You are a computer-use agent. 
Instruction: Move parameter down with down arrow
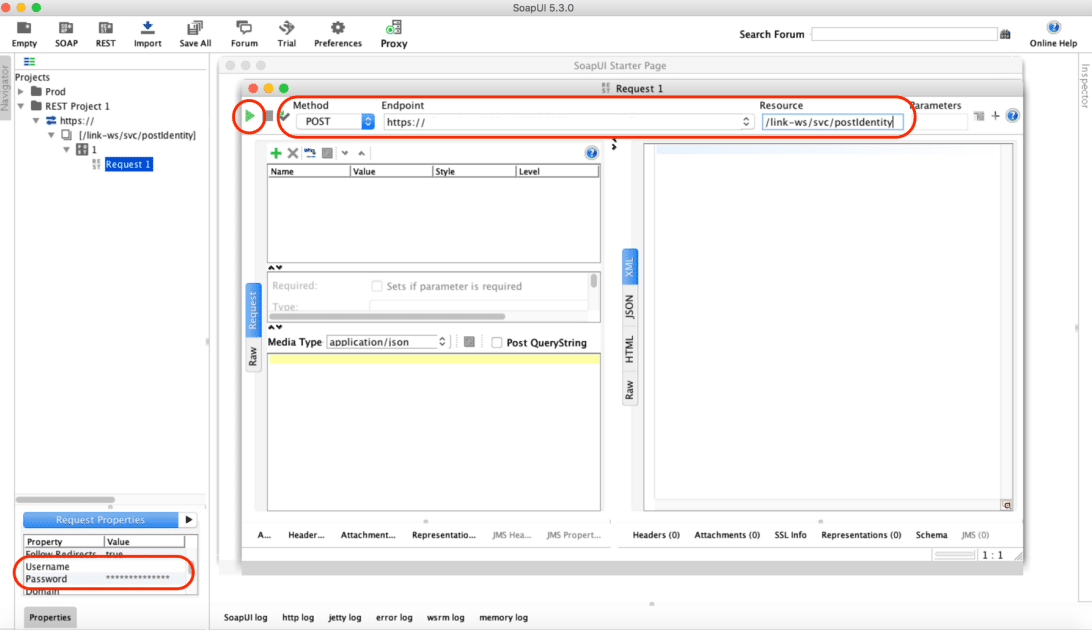coord(345,153)
